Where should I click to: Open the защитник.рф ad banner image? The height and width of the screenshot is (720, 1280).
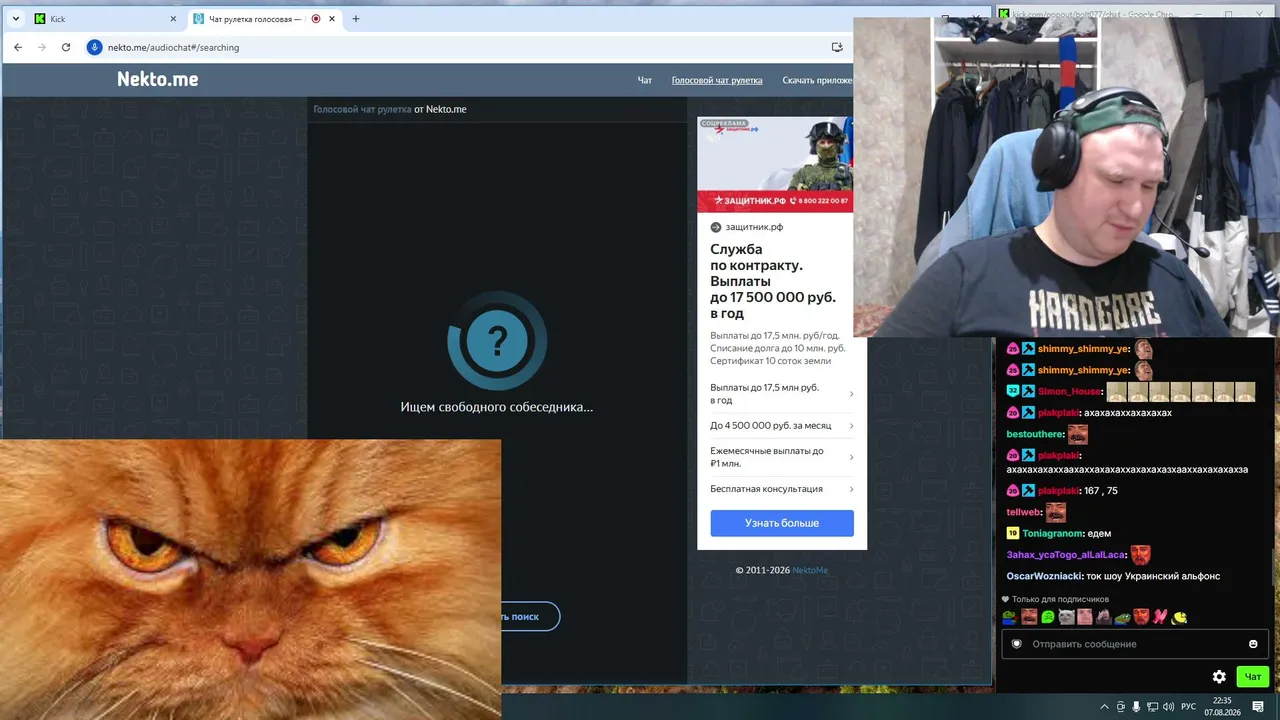click(775, 165)
